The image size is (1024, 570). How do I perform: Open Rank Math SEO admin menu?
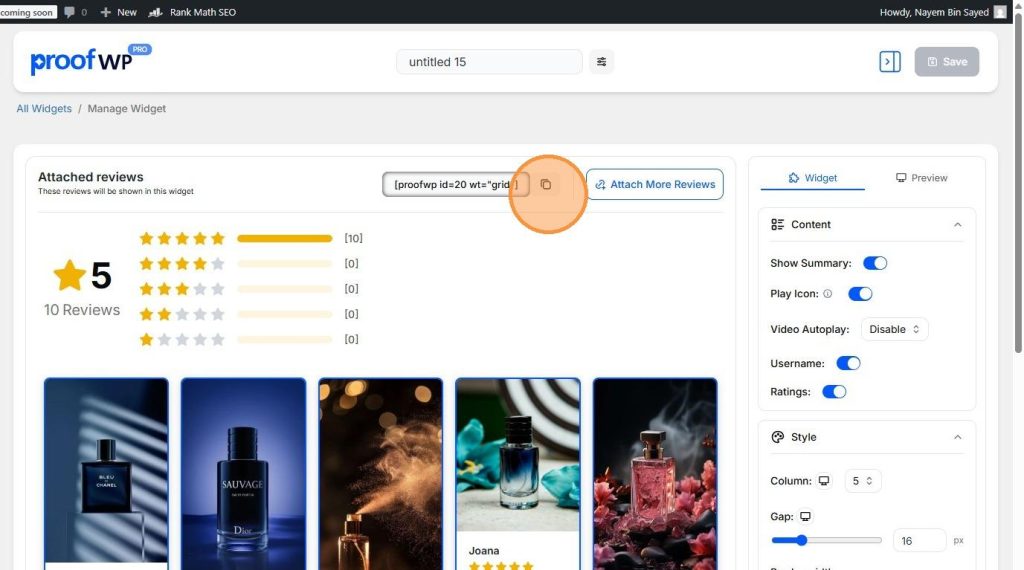(x=193, y=12)
